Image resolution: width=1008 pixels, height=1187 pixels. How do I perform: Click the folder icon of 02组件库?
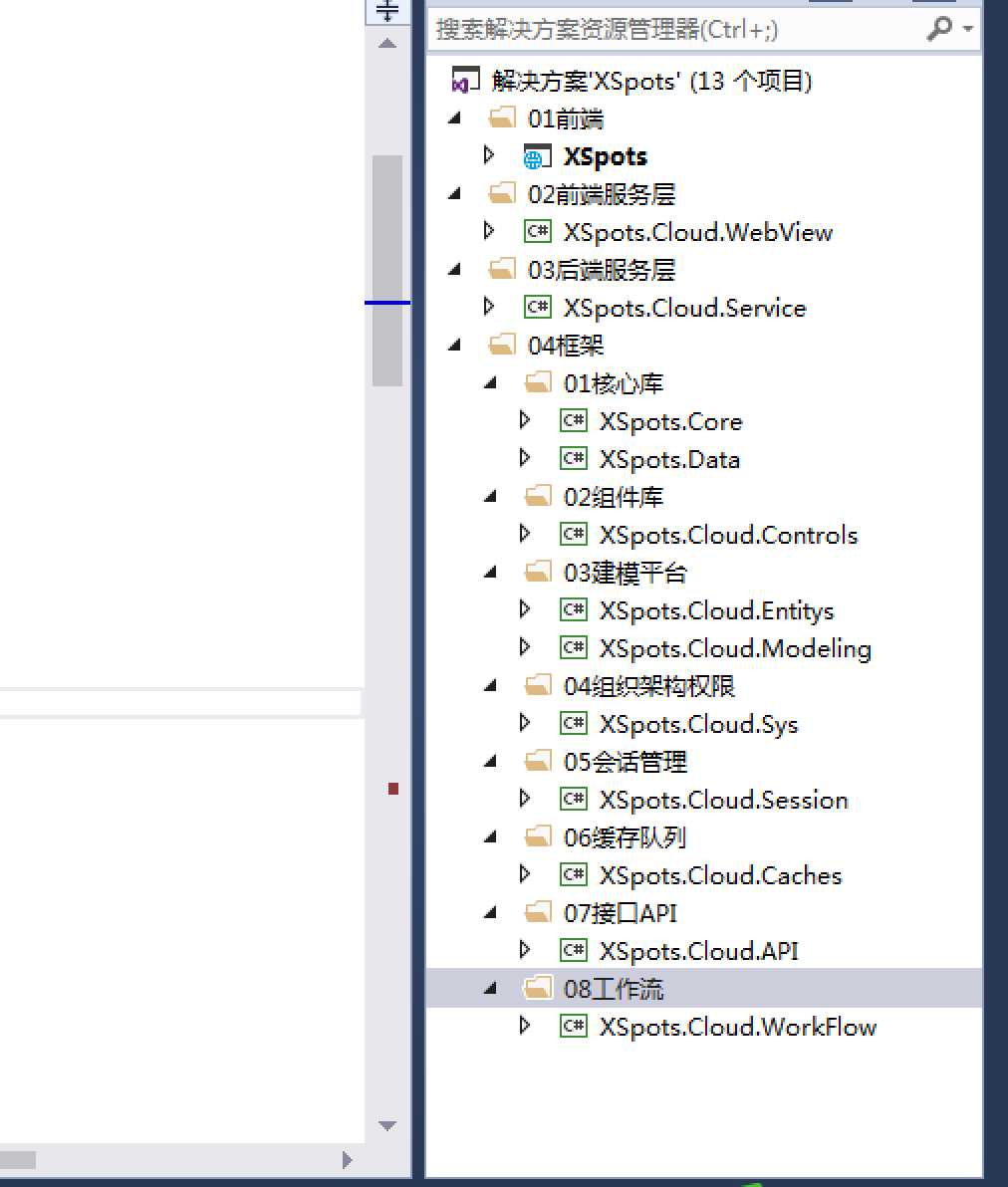pyautogui.click(x=538, y=497)
